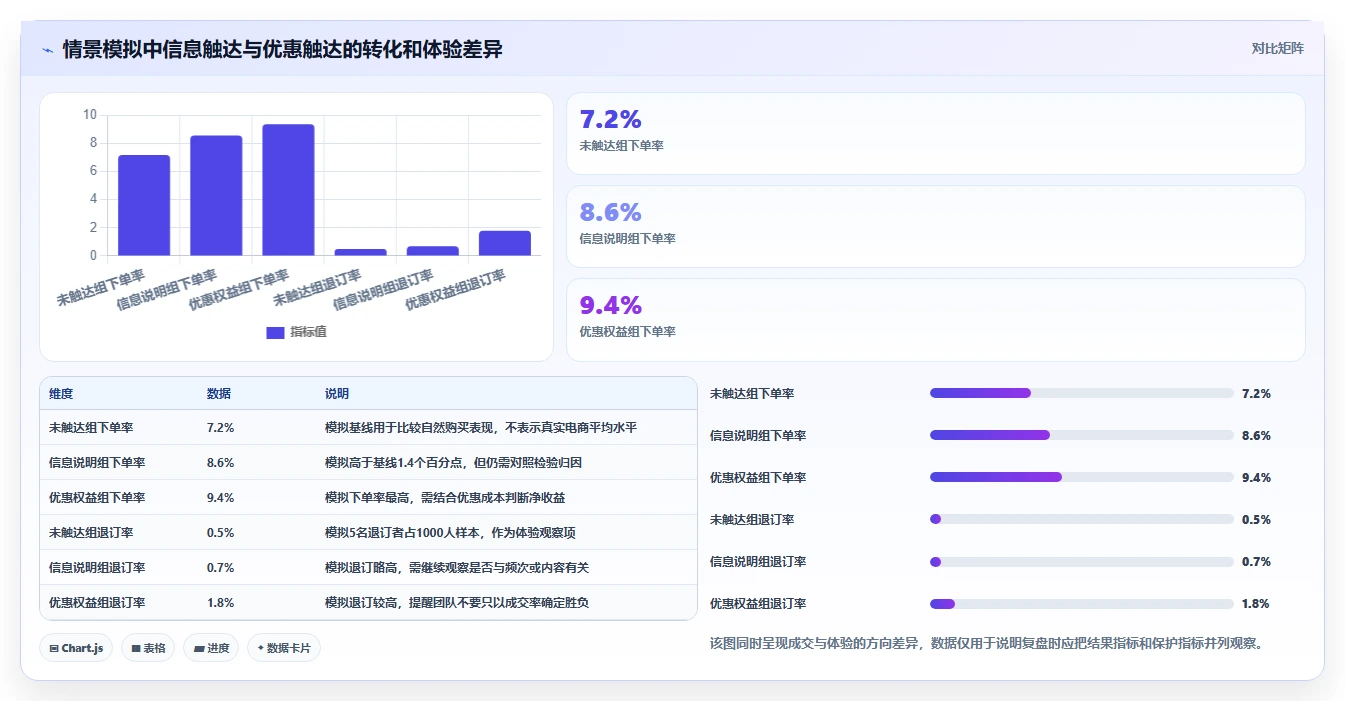This screenshot has height=701, width=1345.
Task: Click the 9.4% data card
Action: pyautogui.click(x=936, y=320)
